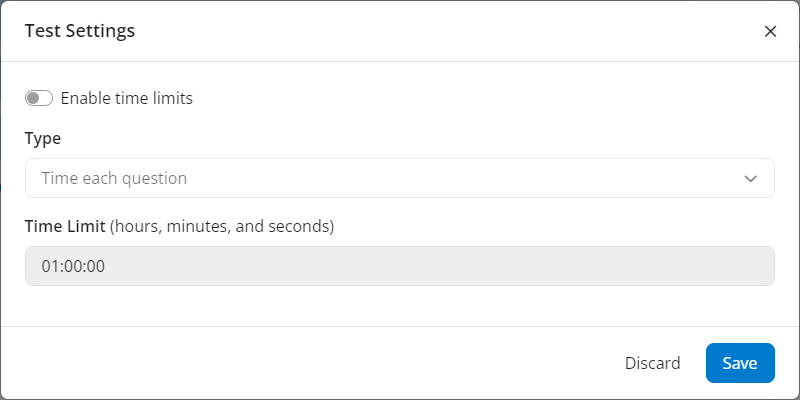The image size is (800, 400).
Task: Click the "Test Settings" dialog title
Action: click(80, 31)
